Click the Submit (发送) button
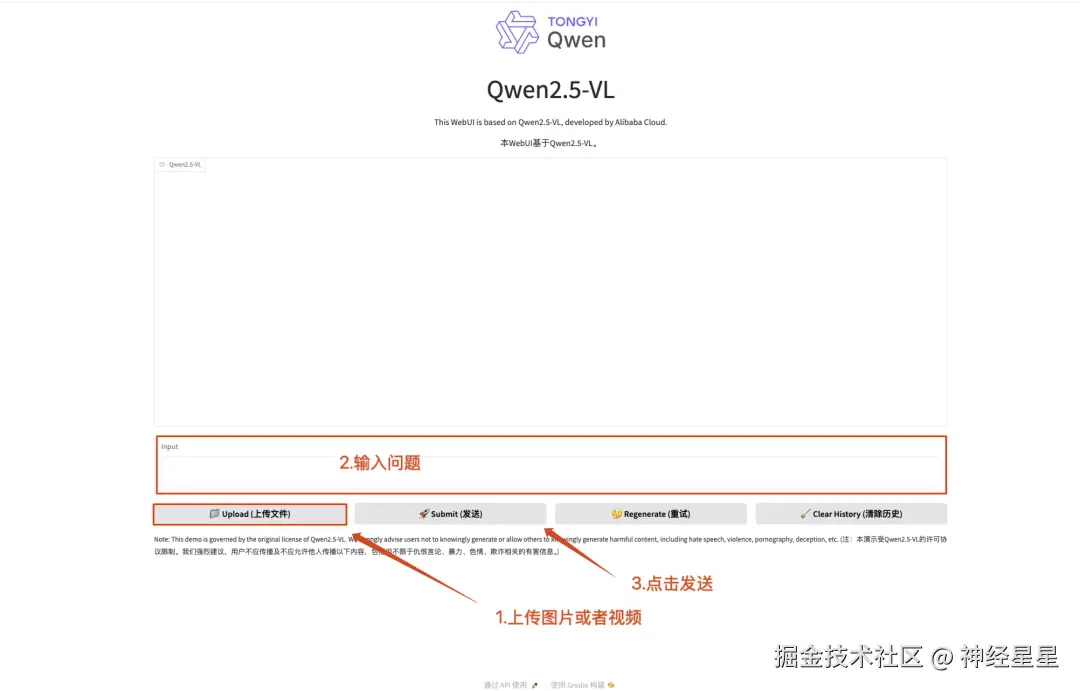This screenshot has width=1080, height=691. (x=450, y=514)
